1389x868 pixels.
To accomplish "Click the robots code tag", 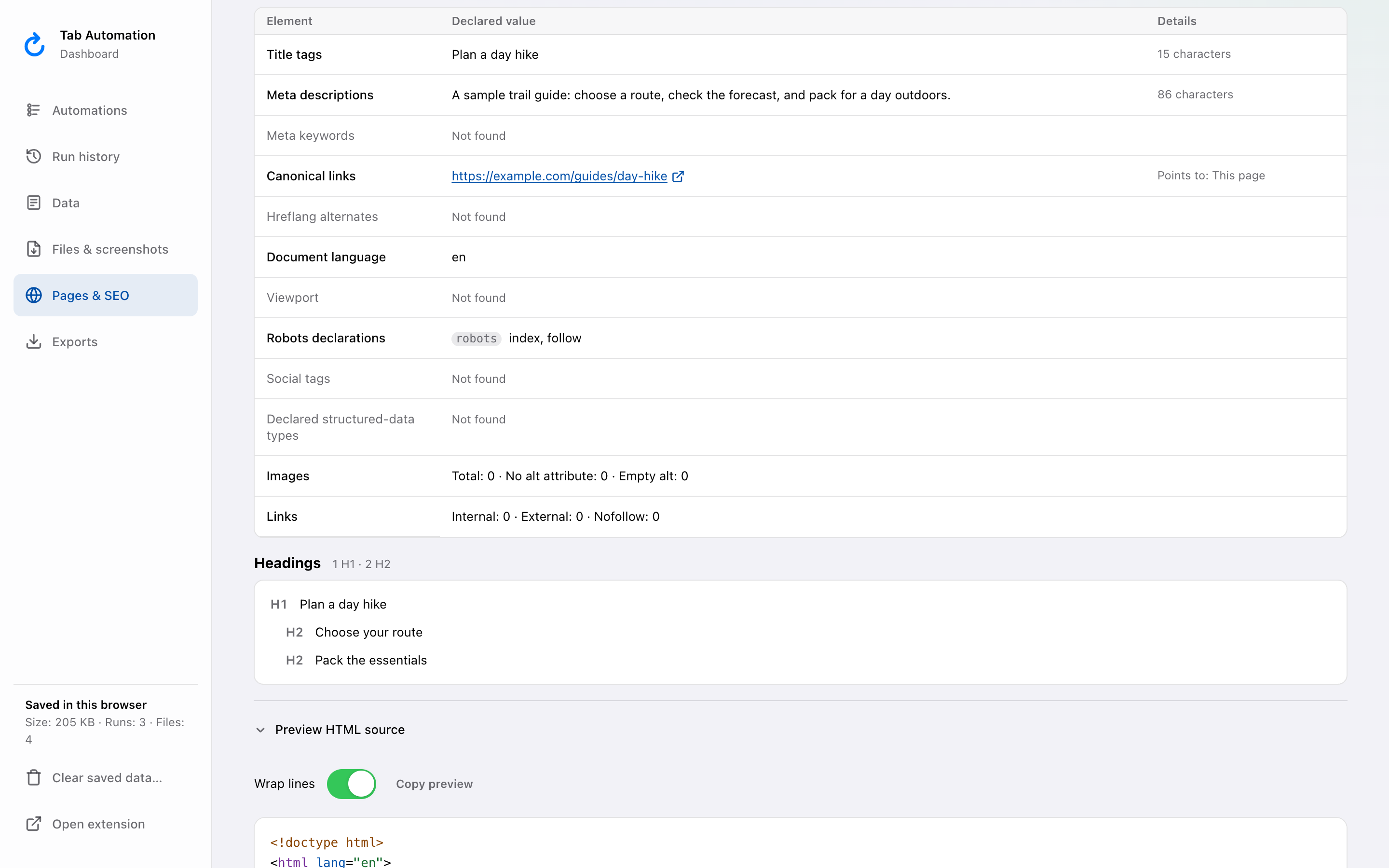I will coord(476,338).
